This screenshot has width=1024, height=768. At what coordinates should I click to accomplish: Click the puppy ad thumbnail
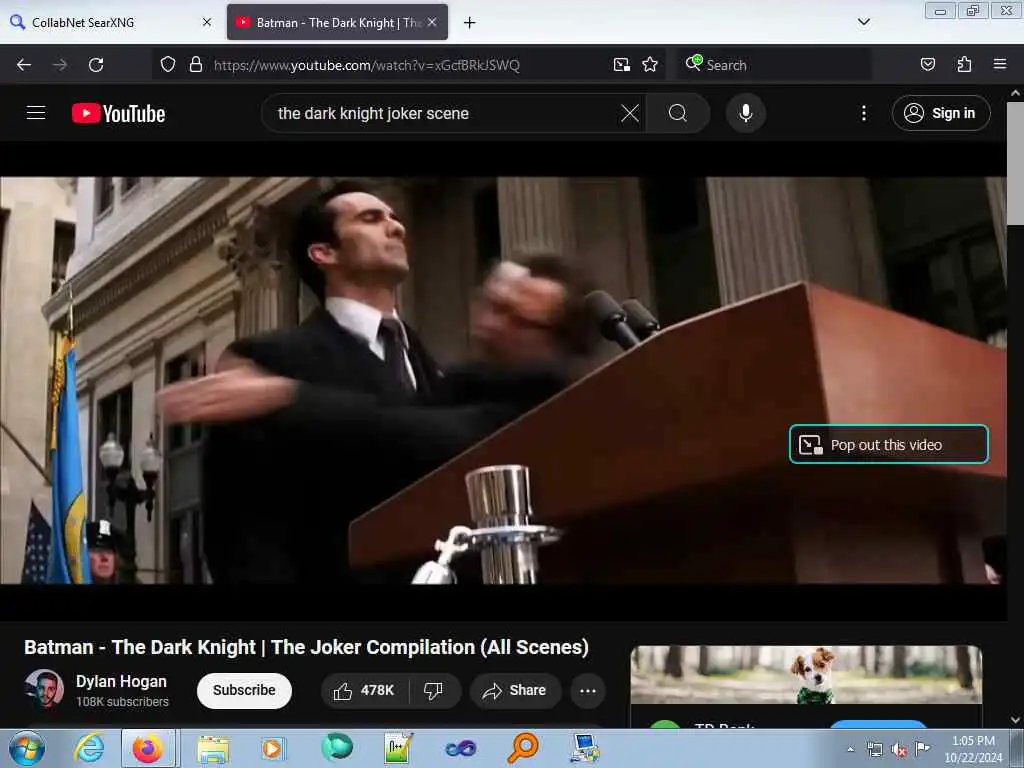(807, 675)
